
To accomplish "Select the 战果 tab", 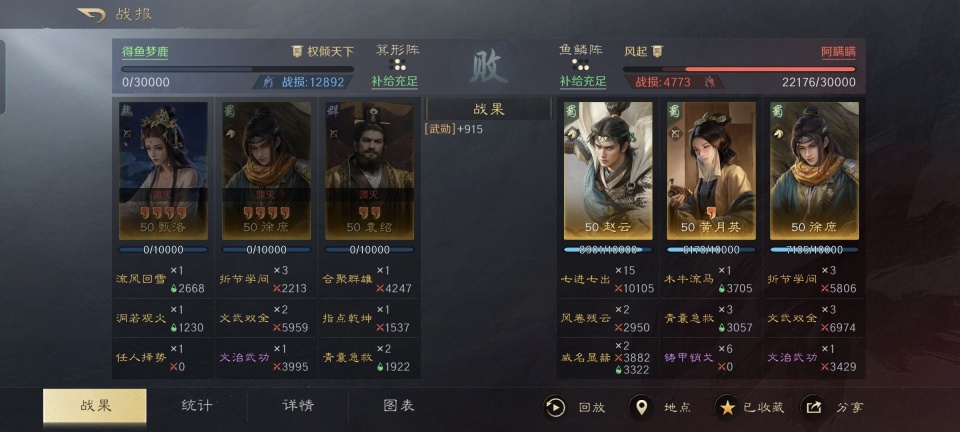I will click(95, 406).
